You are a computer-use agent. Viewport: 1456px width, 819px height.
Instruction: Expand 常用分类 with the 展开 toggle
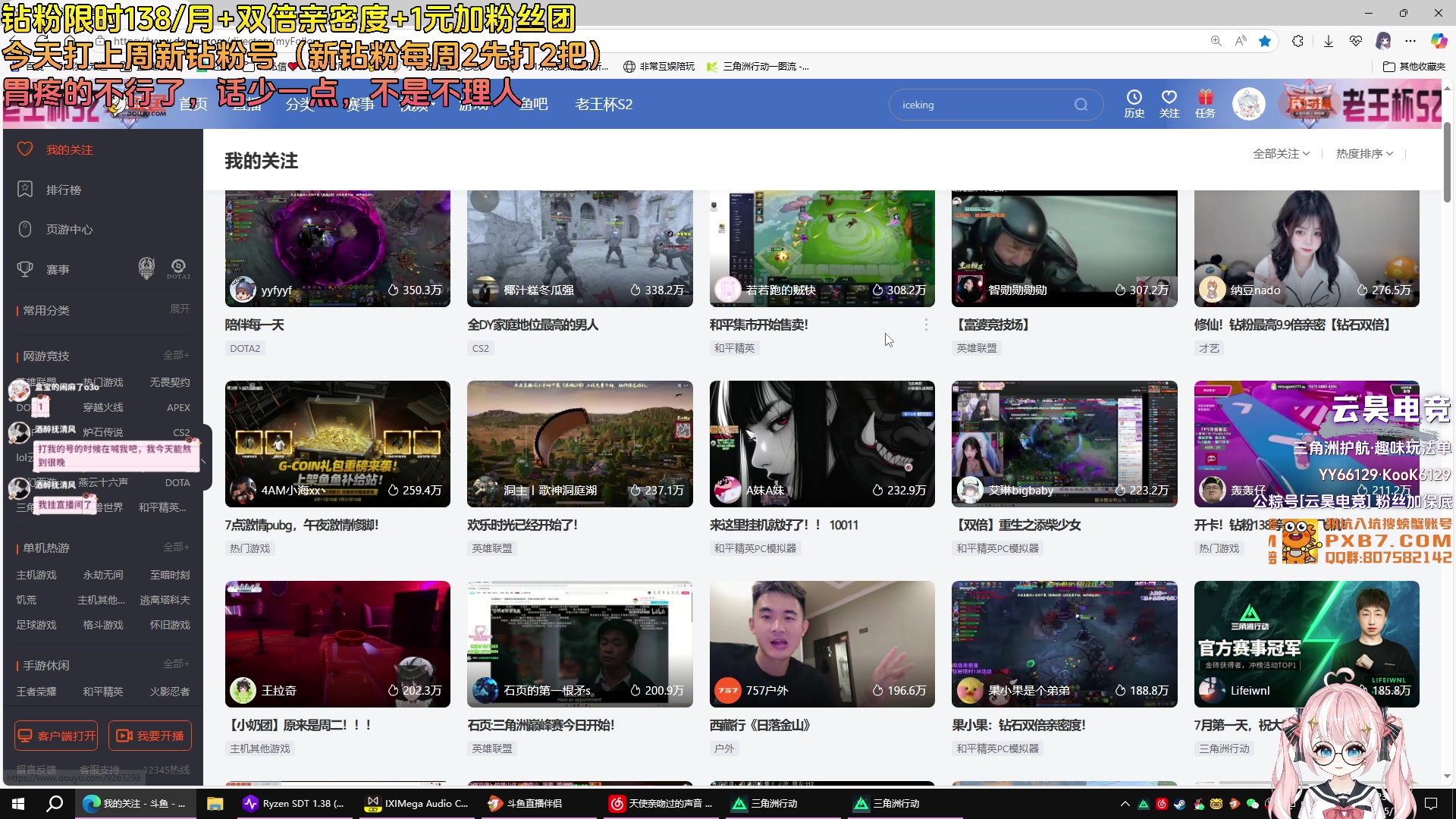[180, 309]
